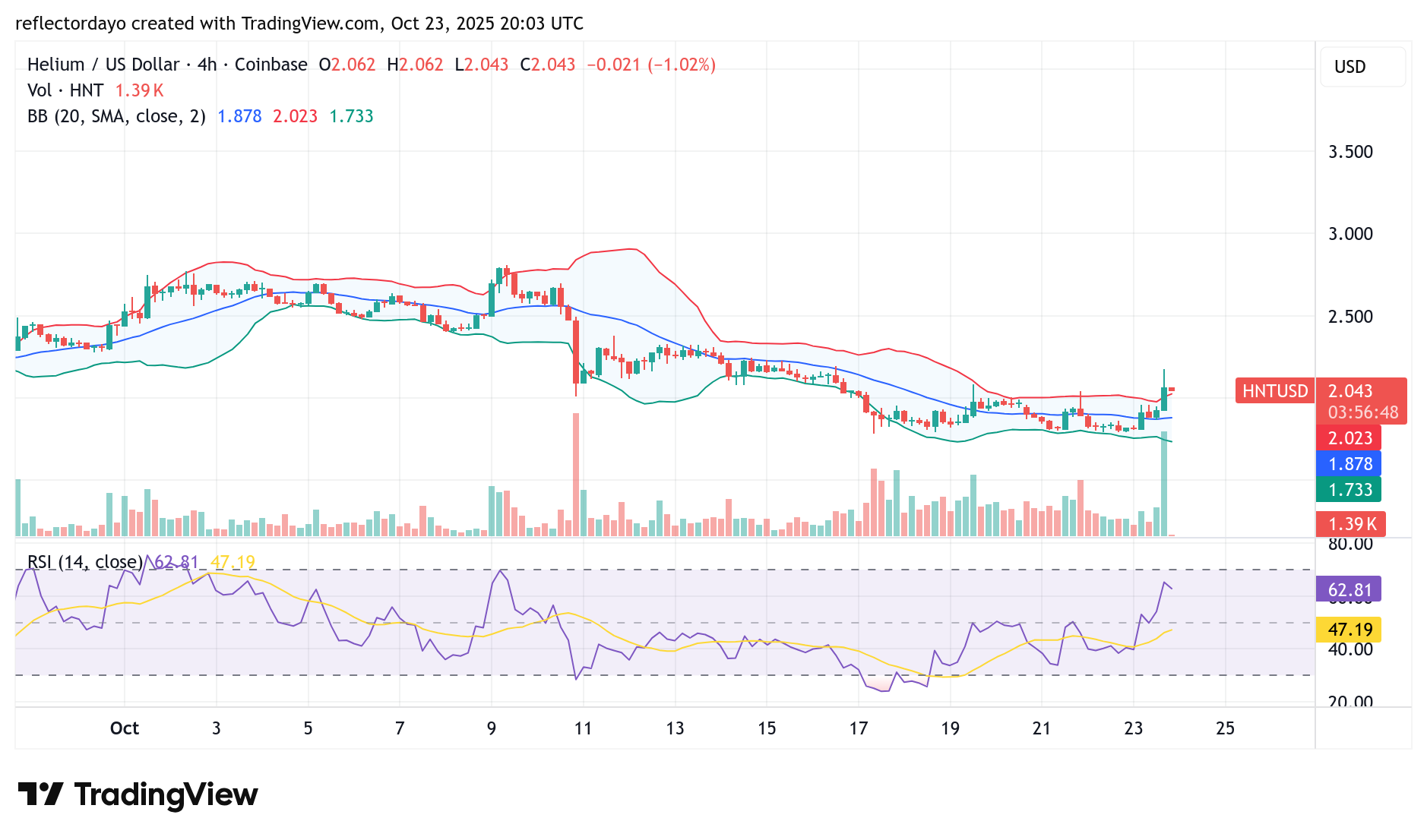Click the green BB value 1.733 in legend
The width and height of the screenshot is (1427, 840).
coord(351,116)
